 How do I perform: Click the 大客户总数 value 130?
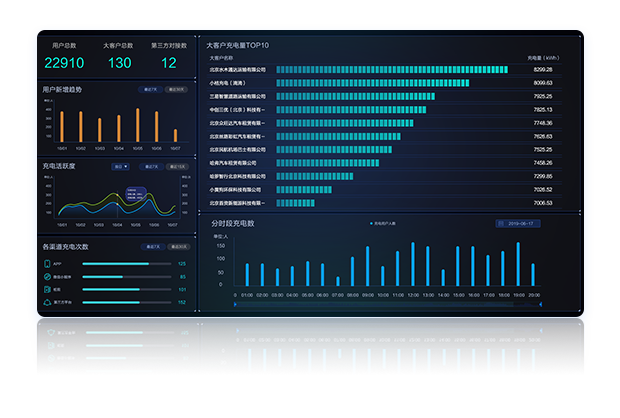[x=119, y=63]
